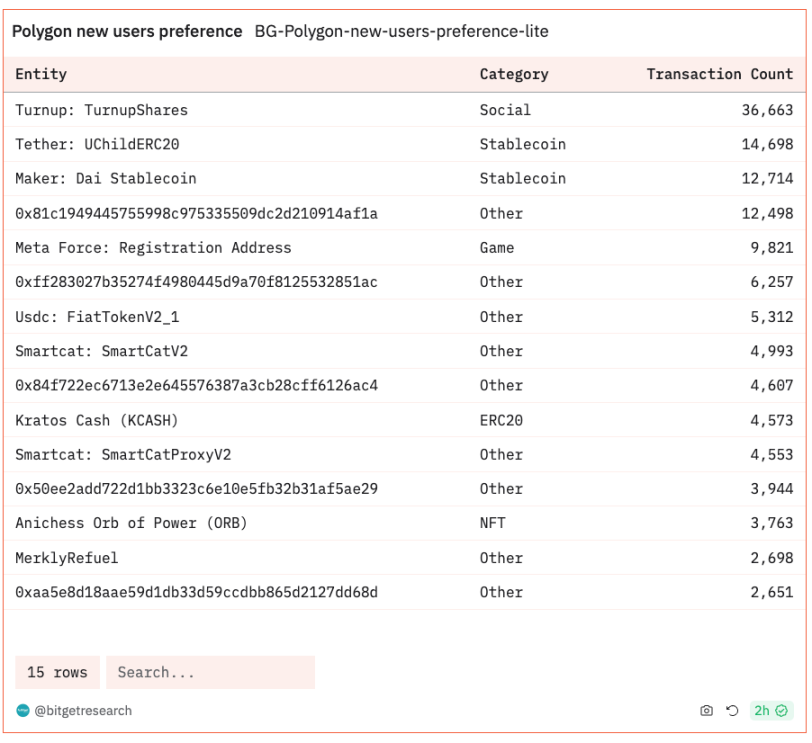Click the Meta Force: Registration Address cell
Screen dimensions: 812x743
[x=153, y=248]
